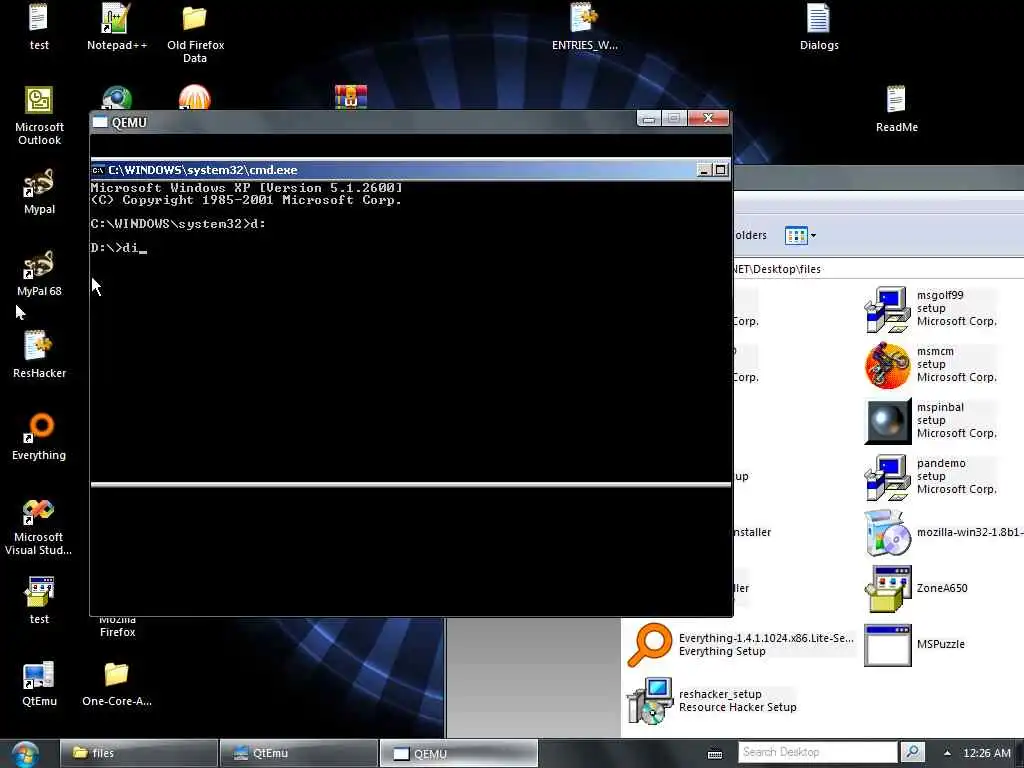Click the QEMU window title bar
Viewport: 1024px width, 768px height.
pos(362,122)
